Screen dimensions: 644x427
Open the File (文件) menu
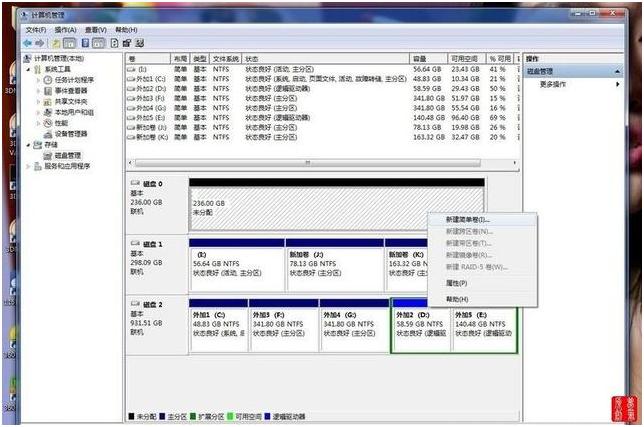click(x=36, y=31)
